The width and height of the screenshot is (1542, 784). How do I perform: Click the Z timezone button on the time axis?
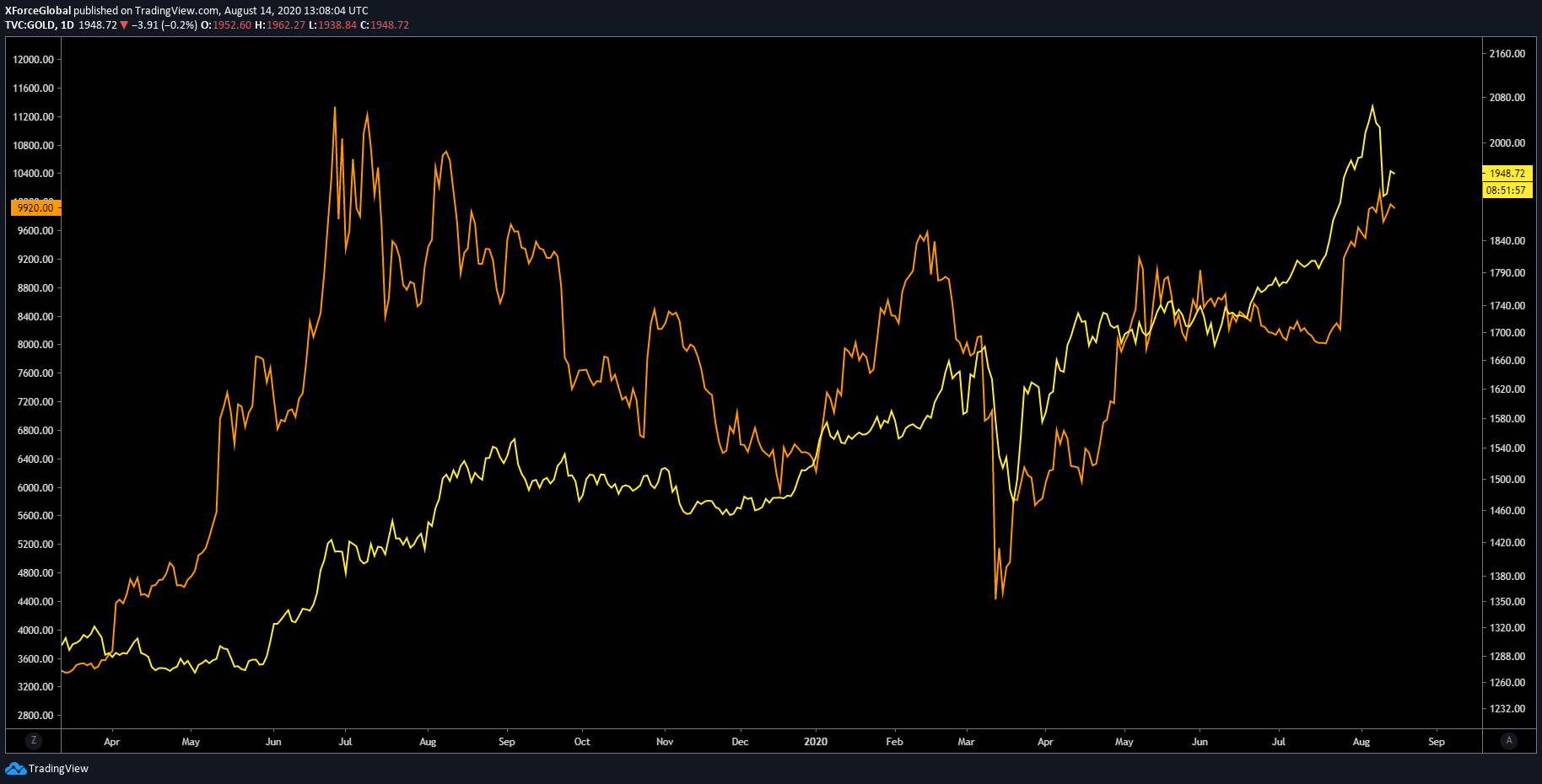coord(34,740)
